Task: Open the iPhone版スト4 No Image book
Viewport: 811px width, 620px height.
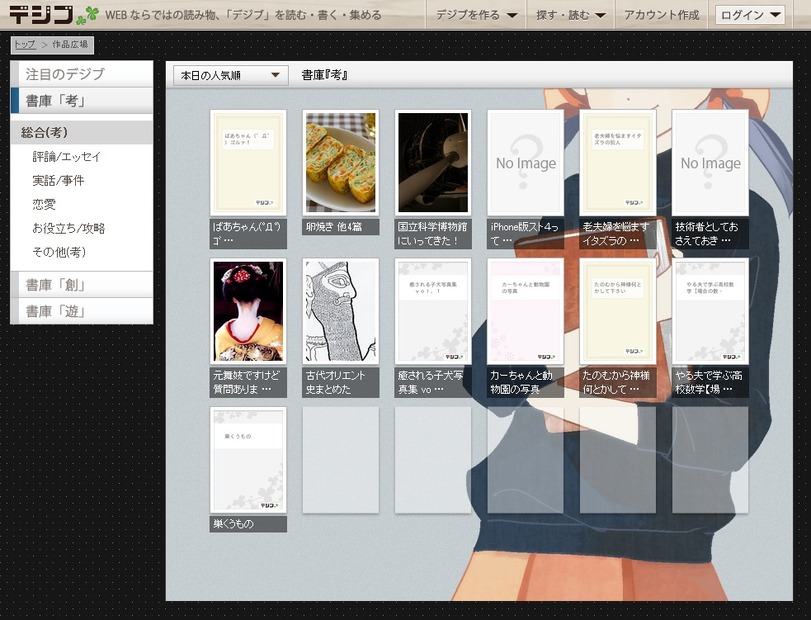Action: [x=525, y=162]
